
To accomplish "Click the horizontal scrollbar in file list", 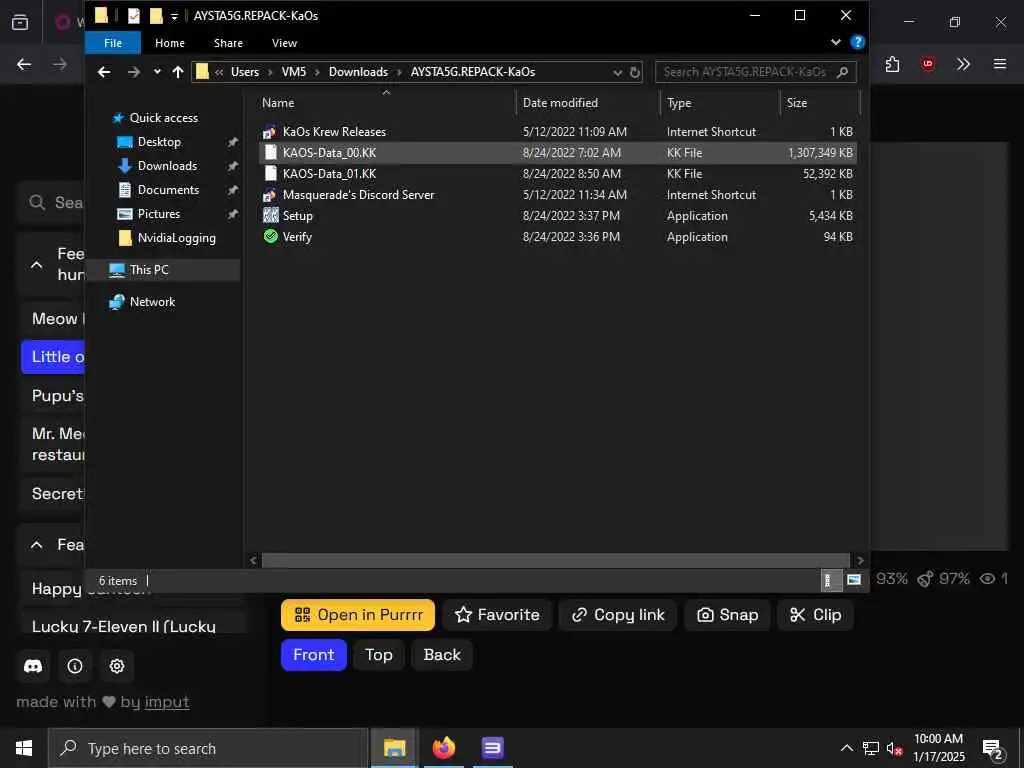I will pos(556,560).
